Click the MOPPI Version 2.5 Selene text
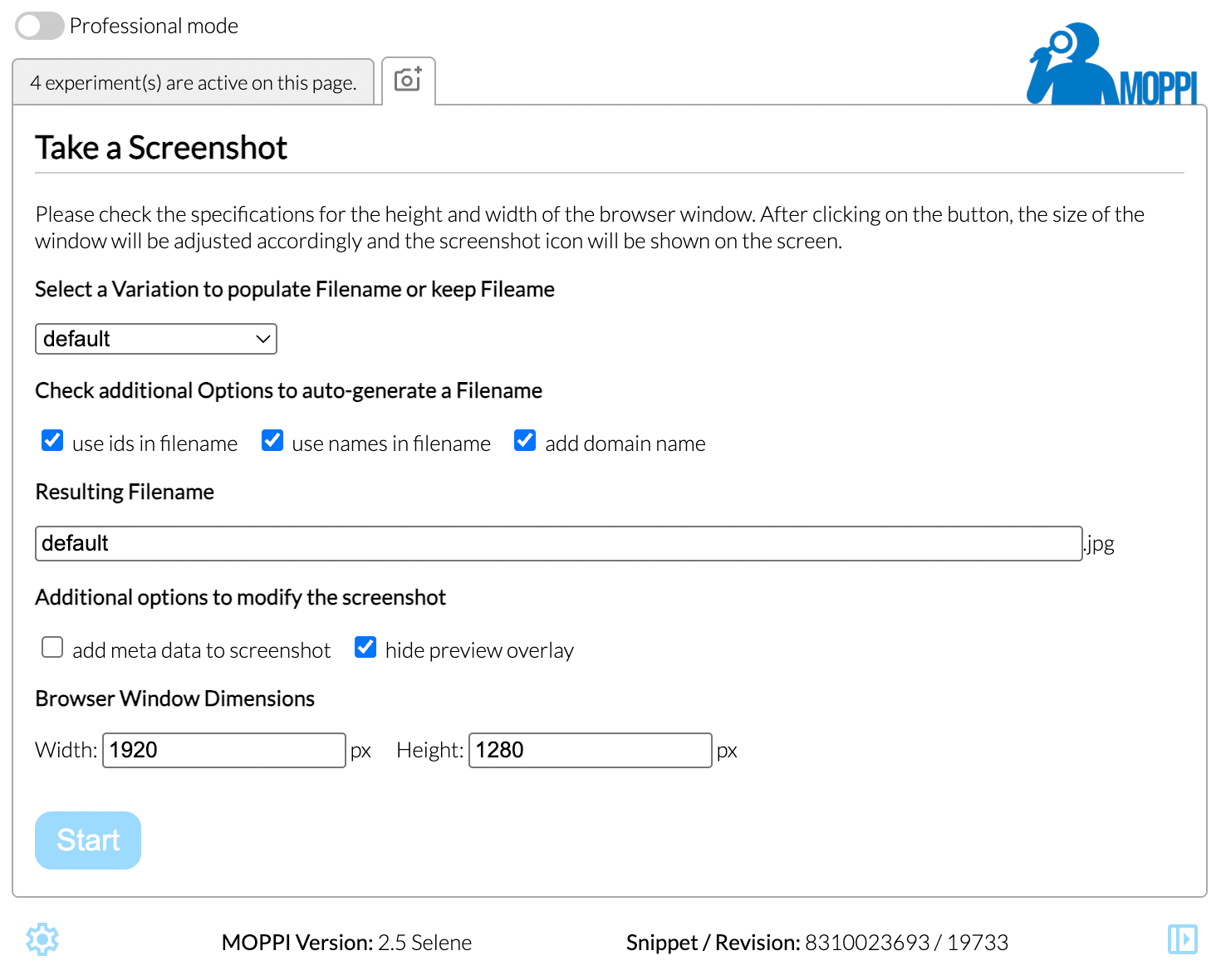This screenshot has width=1221, height=980. point(346,943)
